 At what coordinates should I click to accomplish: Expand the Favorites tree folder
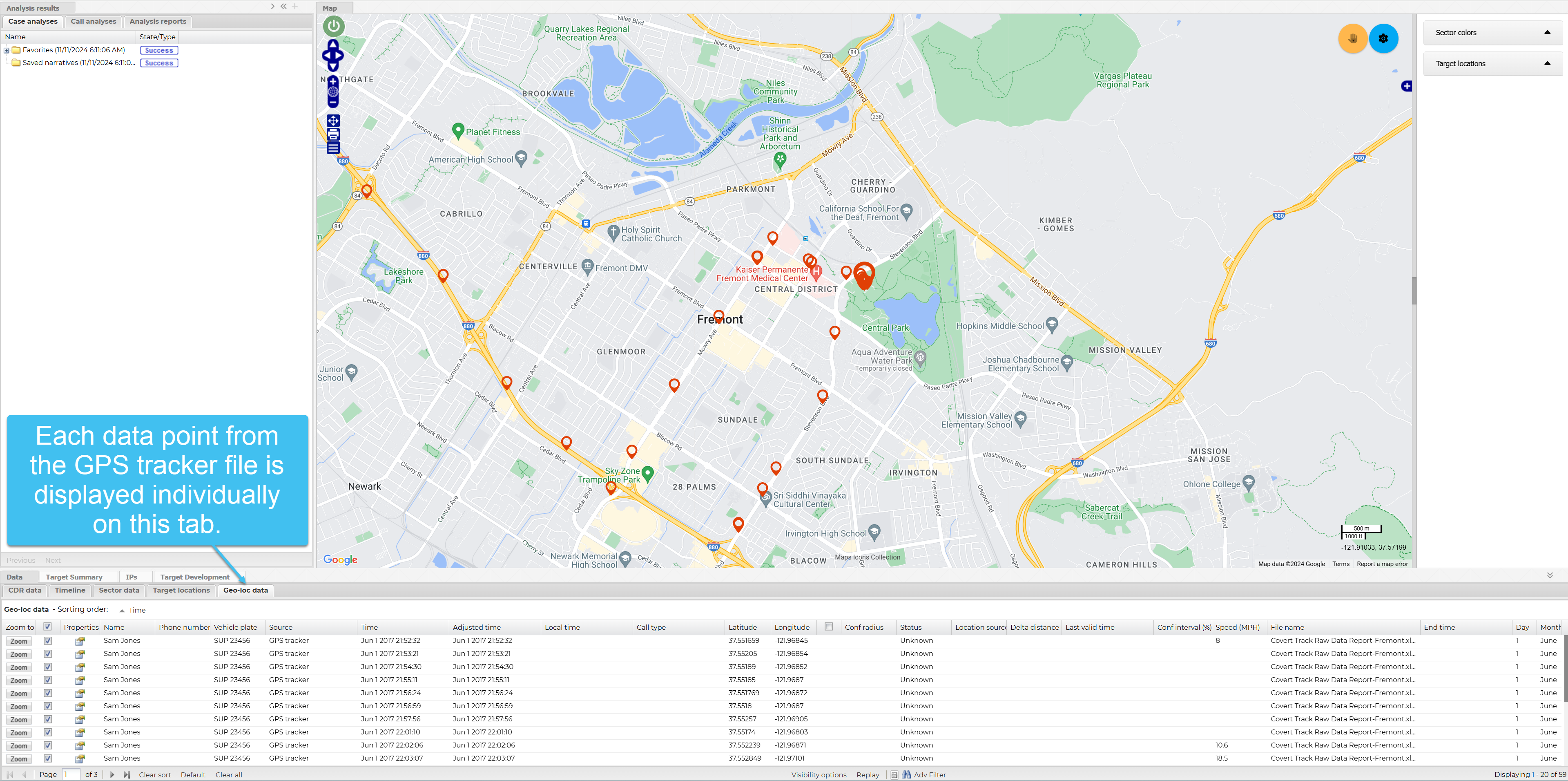(7, 51)
